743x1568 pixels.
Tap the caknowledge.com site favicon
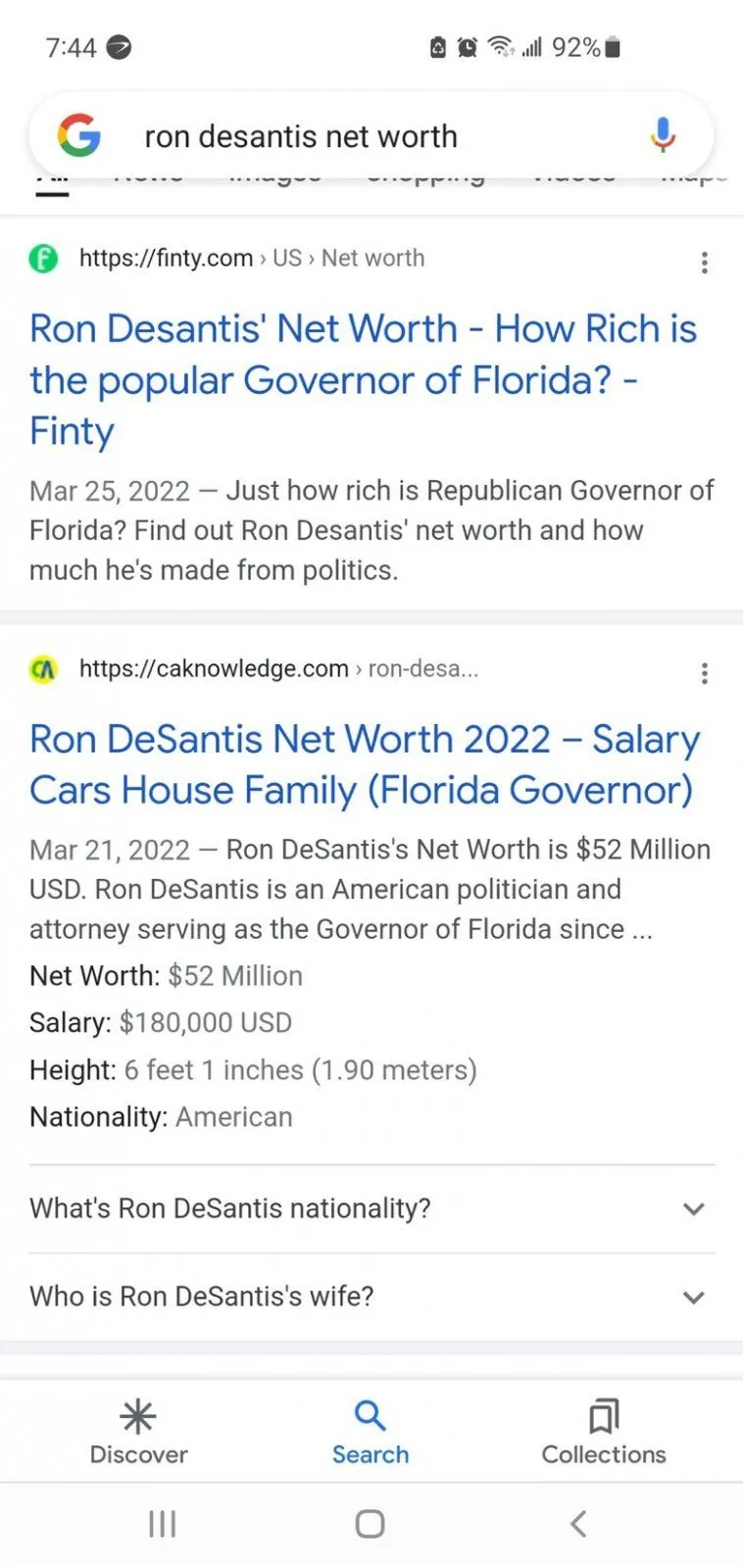tap(44, 669)
